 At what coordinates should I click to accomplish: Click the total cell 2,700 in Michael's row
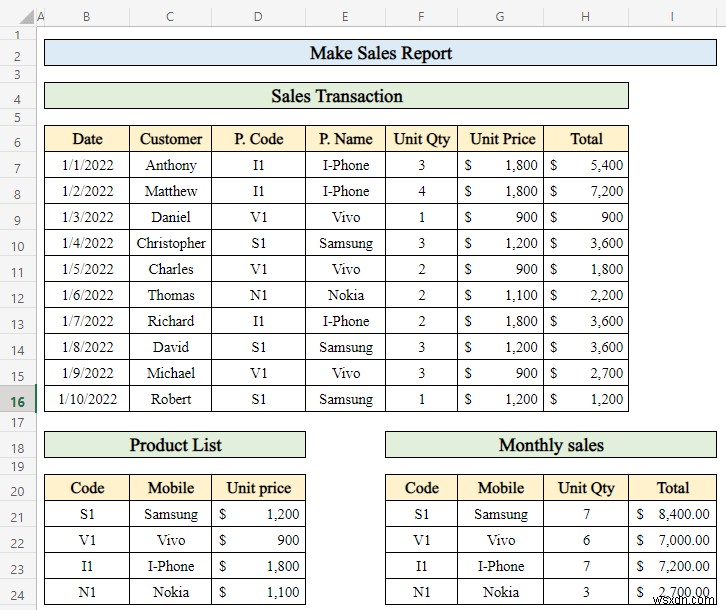[x=586, y=372]
